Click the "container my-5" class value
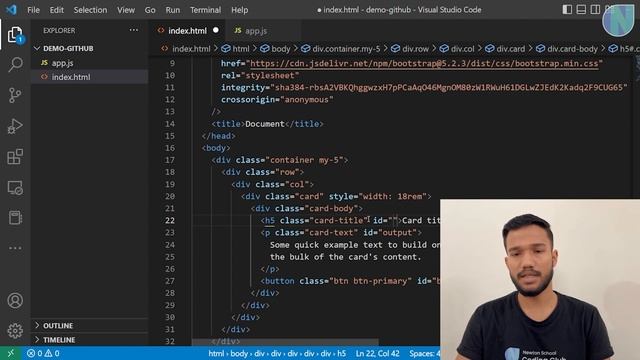640x360 pixels. pos(304,160)
